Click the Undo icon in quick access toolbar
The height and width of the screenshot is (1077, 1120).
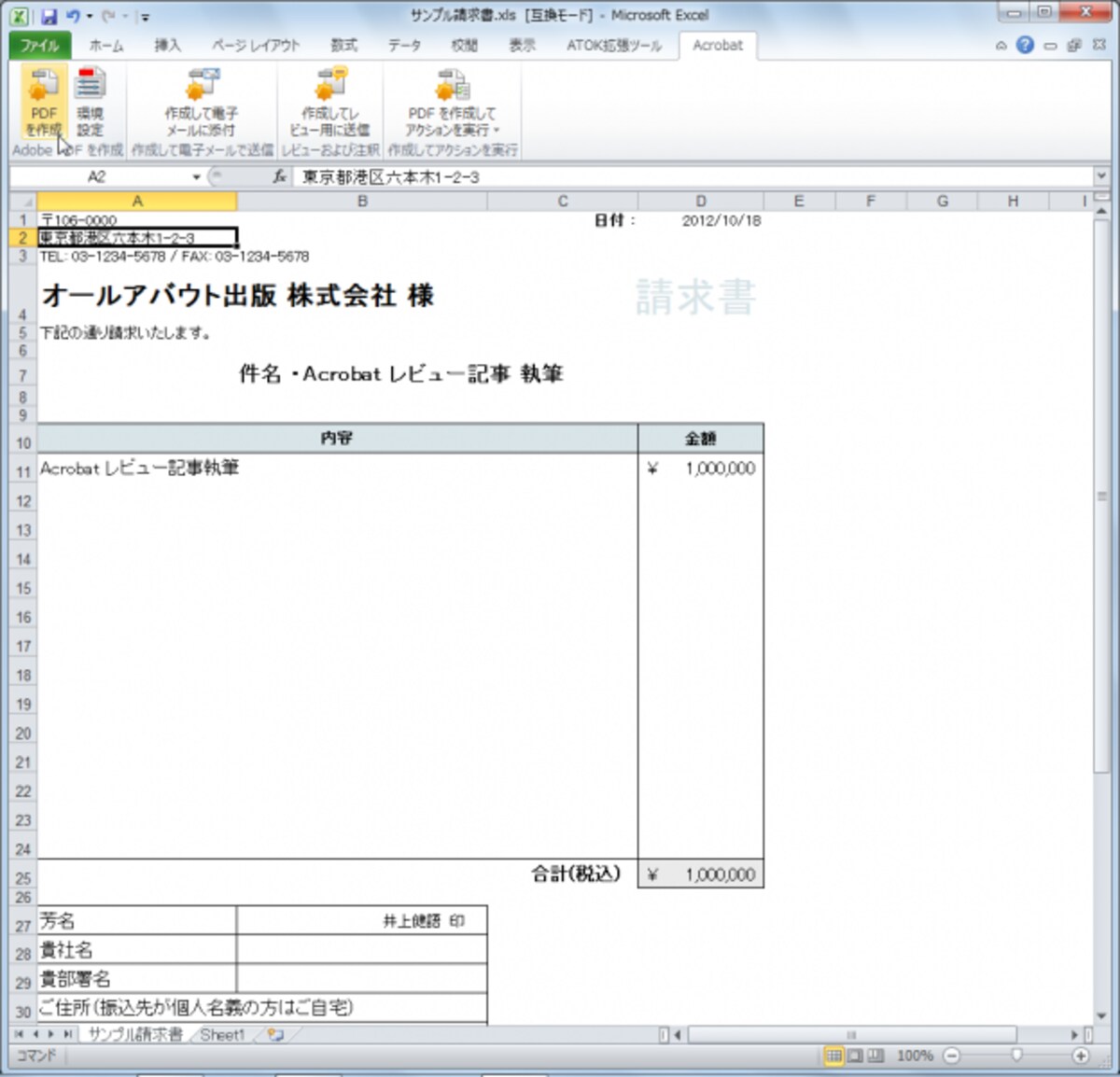pos(73,16)
